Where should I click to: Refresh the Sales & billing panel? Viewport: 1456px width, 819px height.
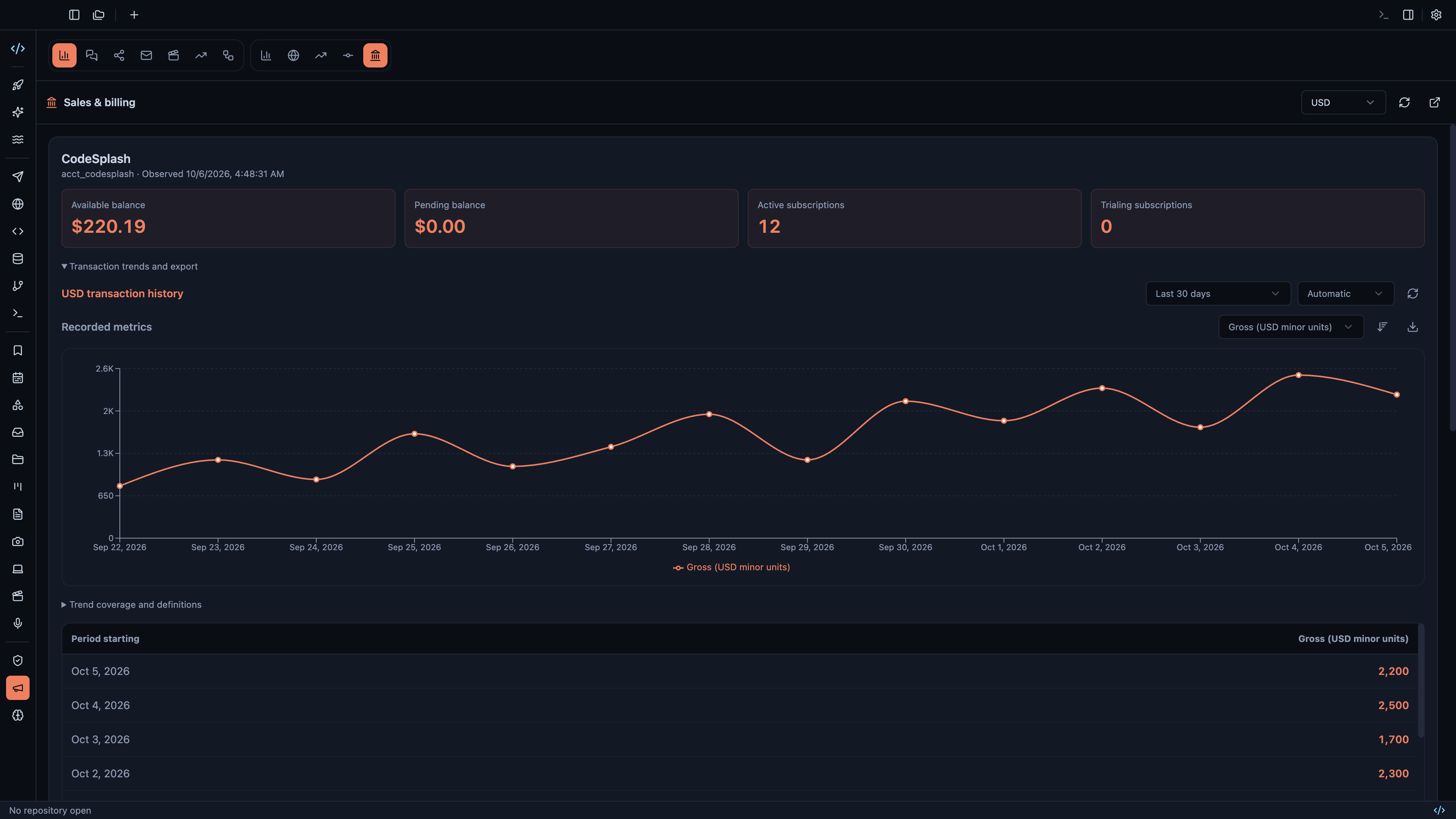coord(1404,102)
